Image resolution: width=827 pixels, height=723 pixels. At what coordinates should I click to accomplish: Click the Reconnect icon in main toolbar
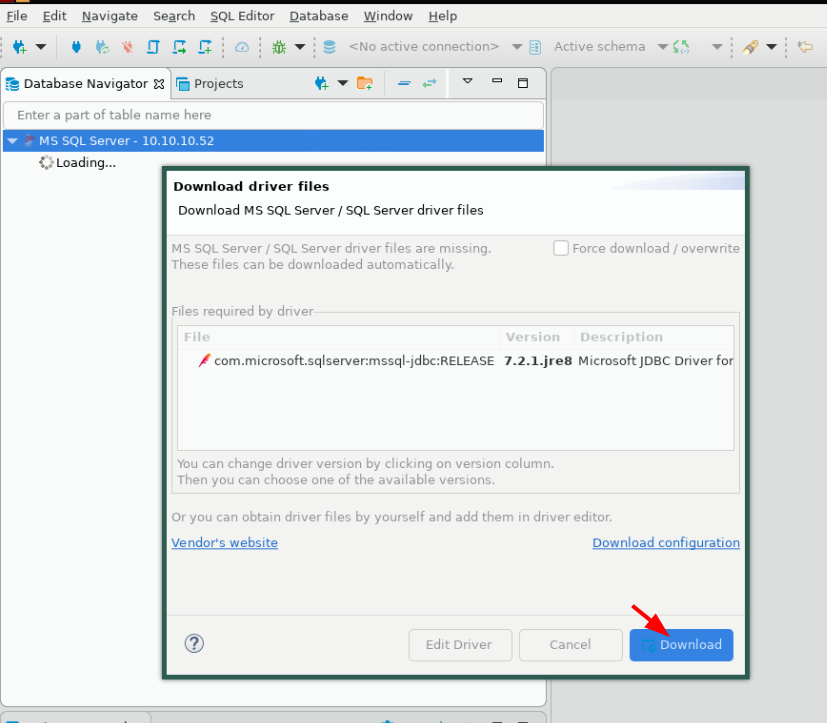pyautogui.click(x=102, y=47)
